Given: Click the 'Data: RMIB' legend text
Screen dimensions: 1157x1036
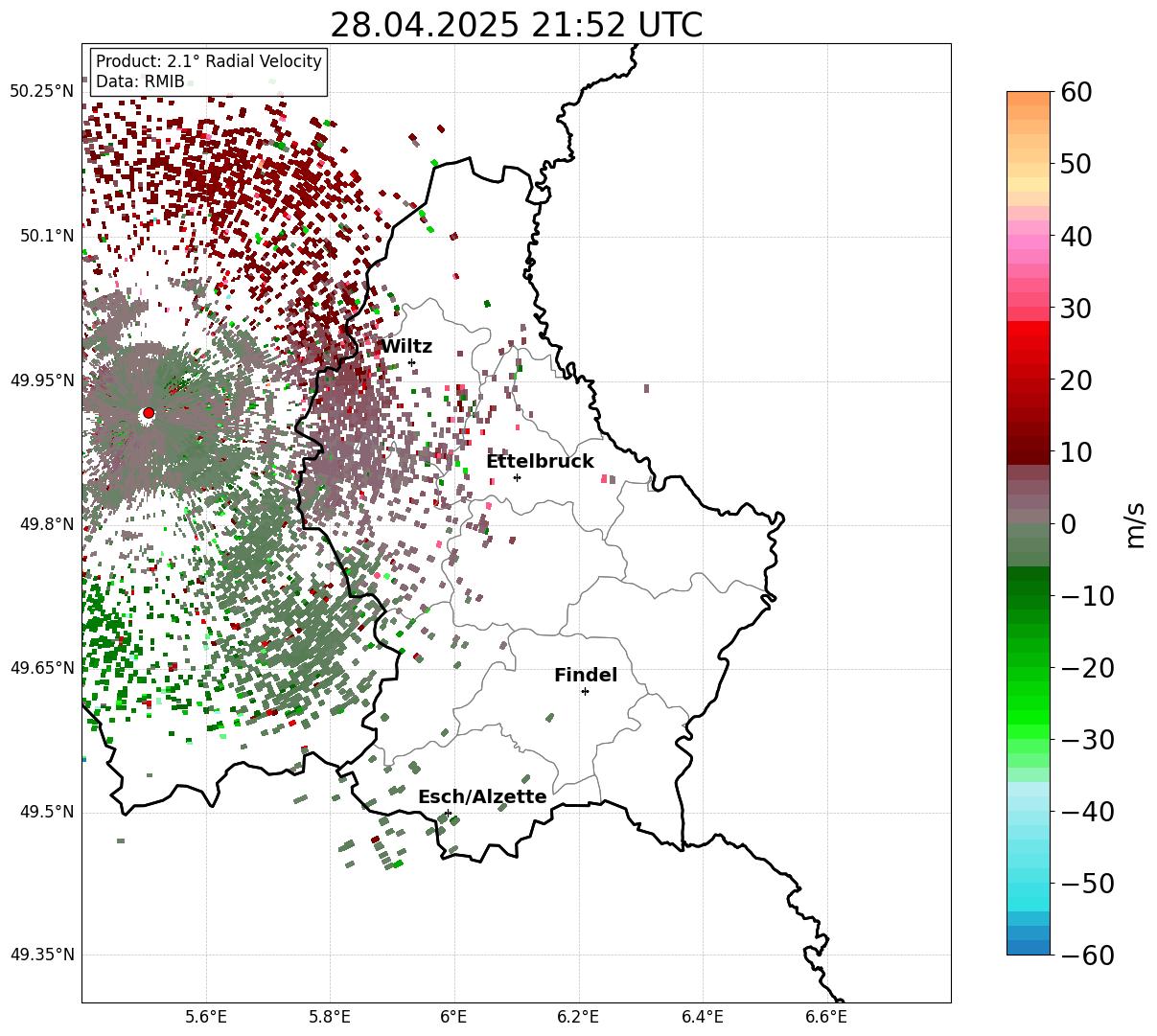Looking at the screenshot, I should [x=140, y=82].
